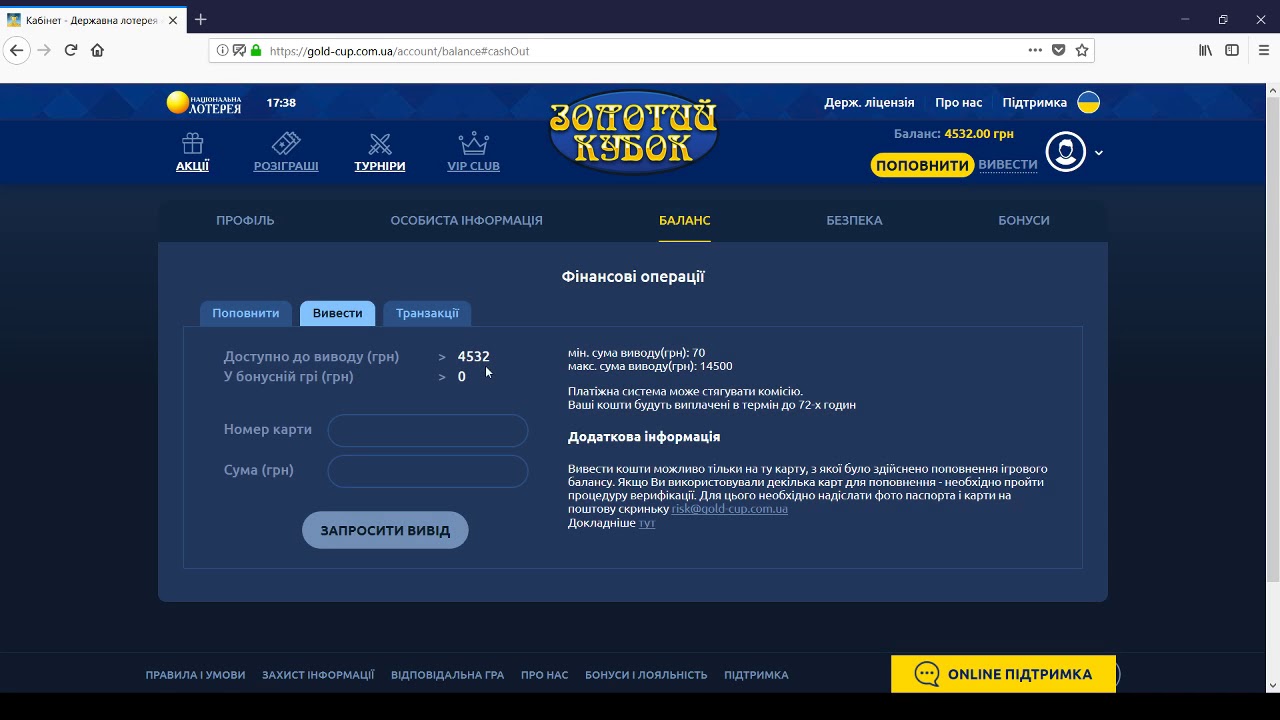Switch to Особиста інформація tab
1280x720 pixels.
tap(467, 220)
